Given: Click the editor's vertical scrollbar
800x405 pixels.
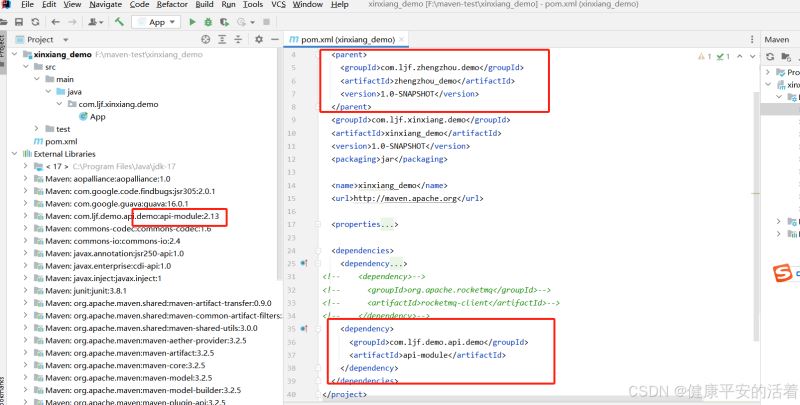Looking at the screenshot, I should (756, 219).
